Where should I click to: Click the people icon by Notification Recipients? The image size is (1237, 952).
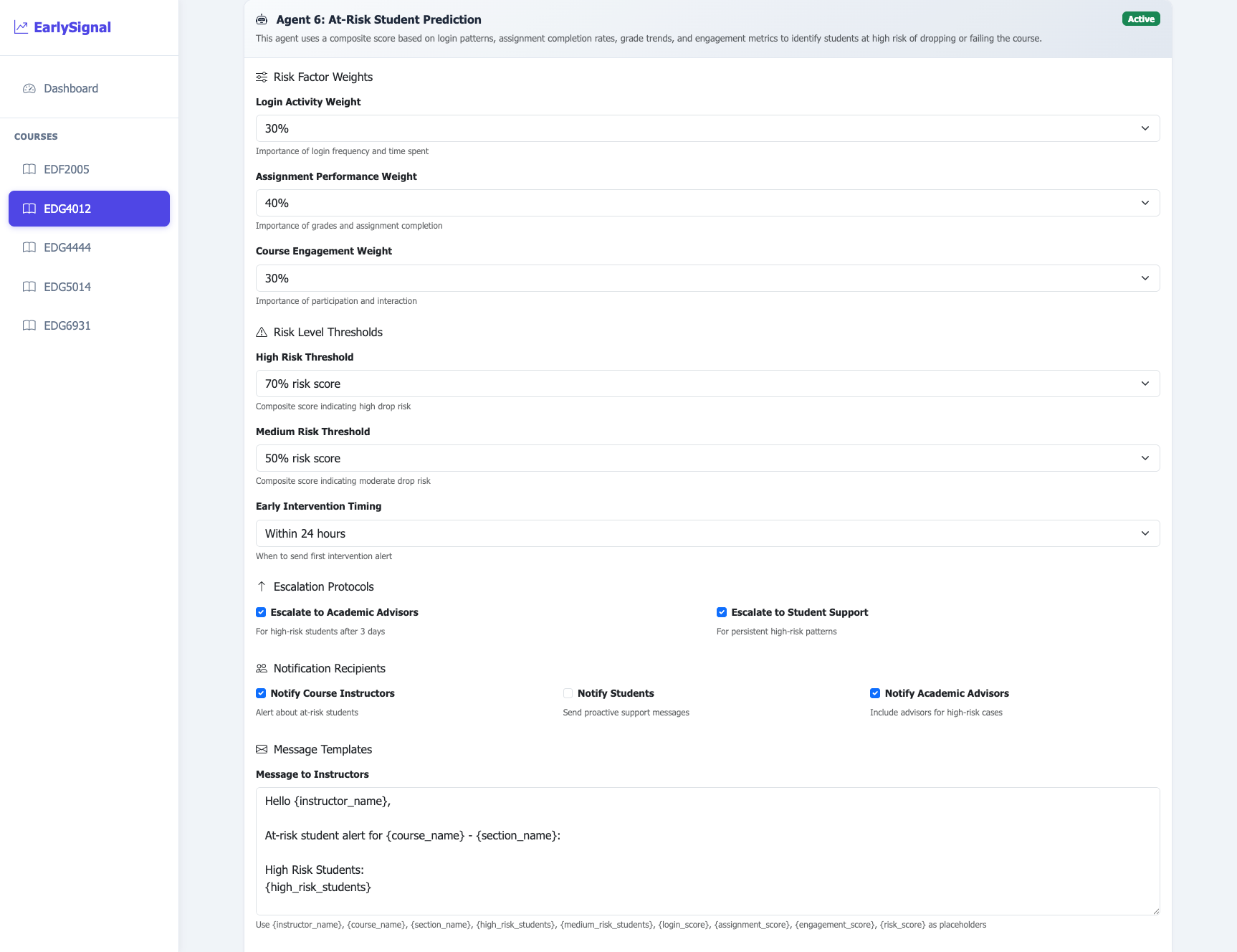[x=262, y=668]
